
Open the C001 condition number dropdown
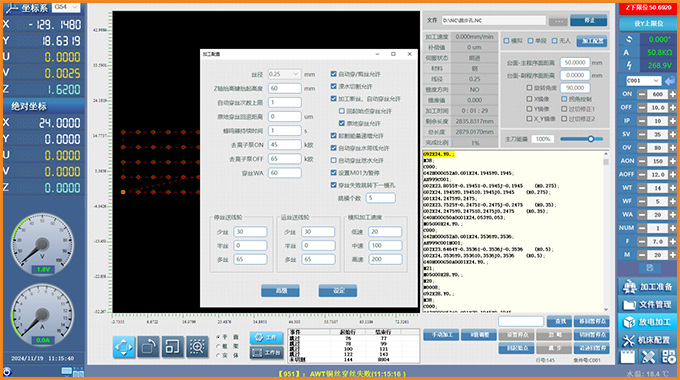(643, 81)
